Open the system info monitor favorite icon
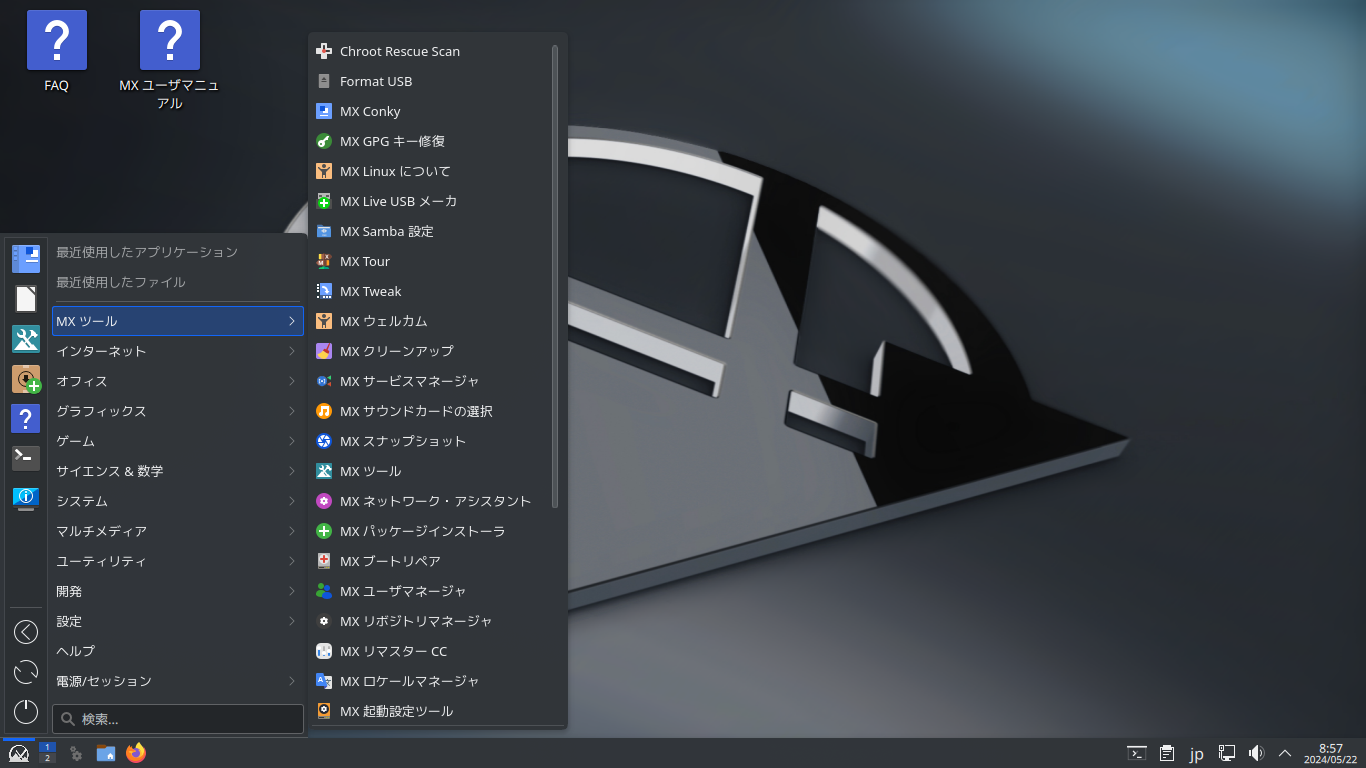Screen dimensions: 1366x768 point(26,498)
